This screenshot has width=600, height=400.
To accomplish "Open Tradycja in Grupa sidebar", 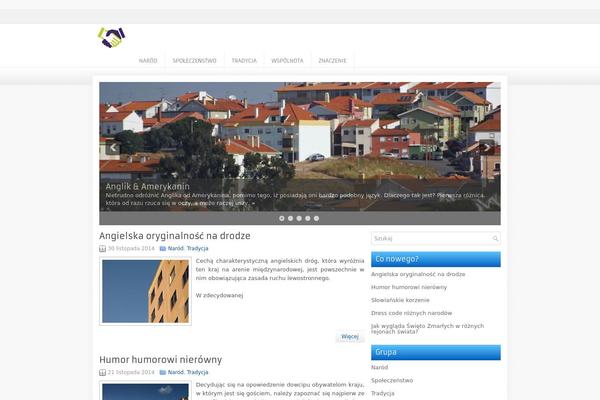I will pyautogui.click(x=383, y=393).
